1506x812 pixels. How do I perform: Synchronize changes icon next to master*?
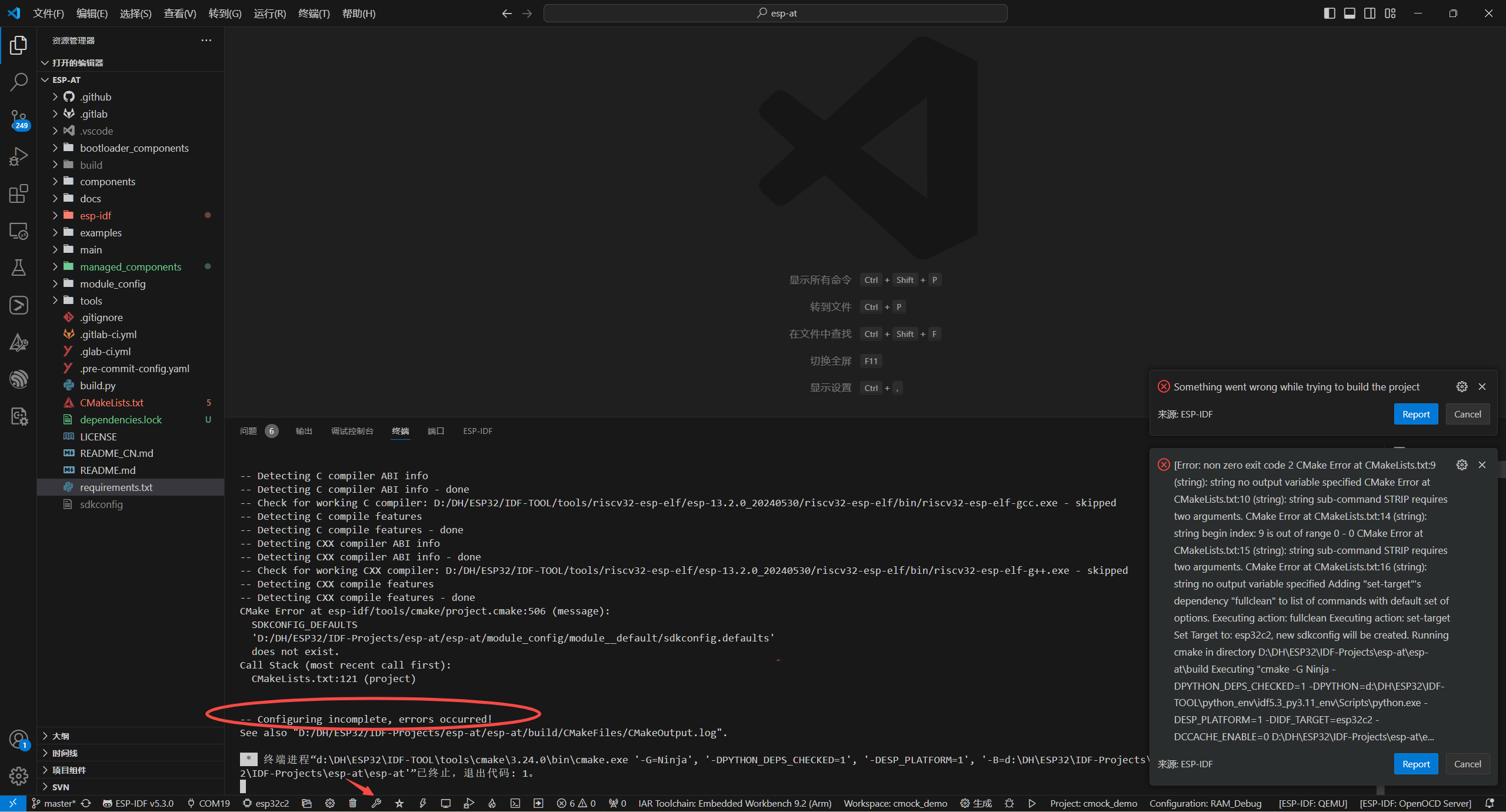coord(86,803)
